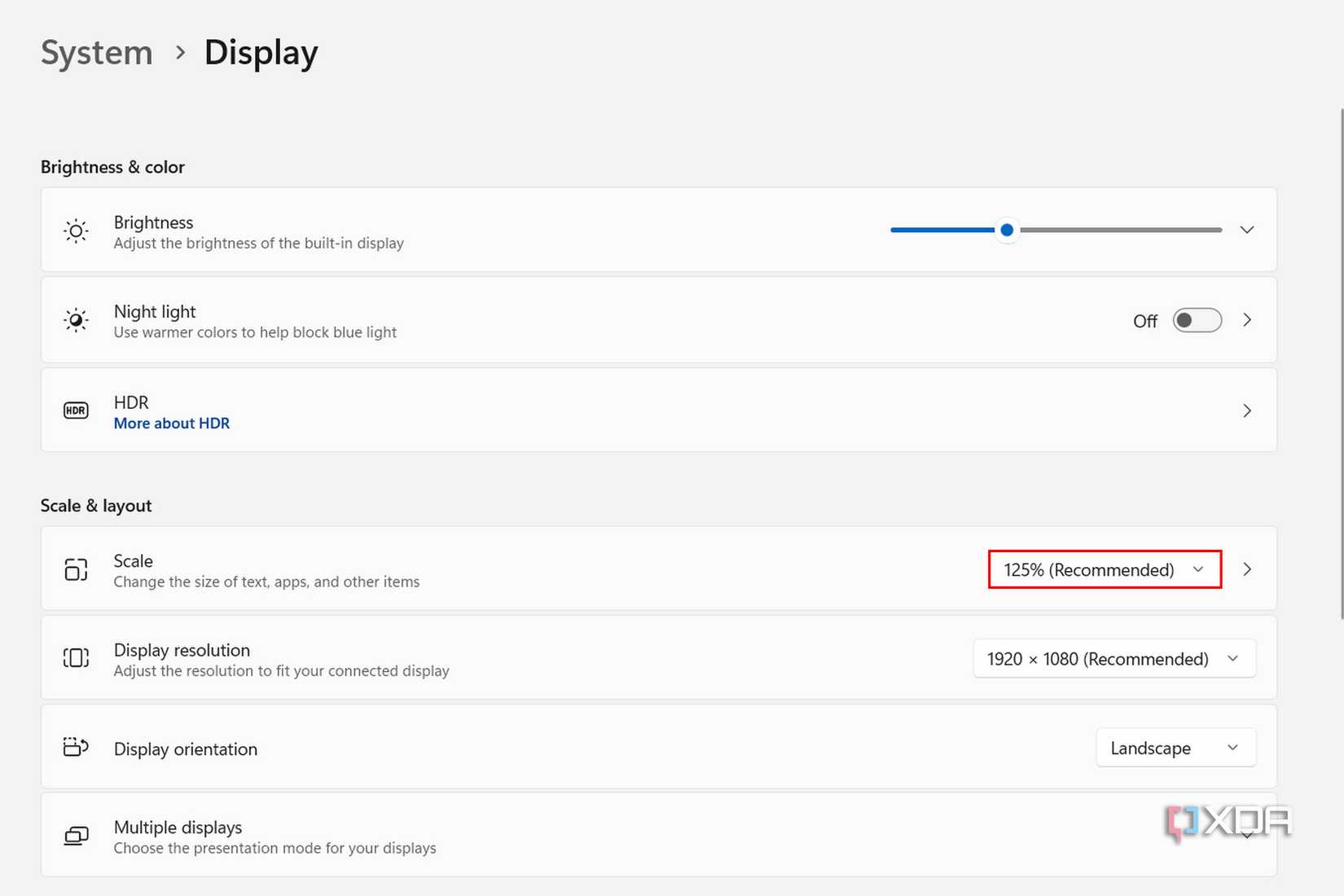The image size is (1344, 896).
Task: Open custom Scale settings arrow
Action: [1247, 569]
